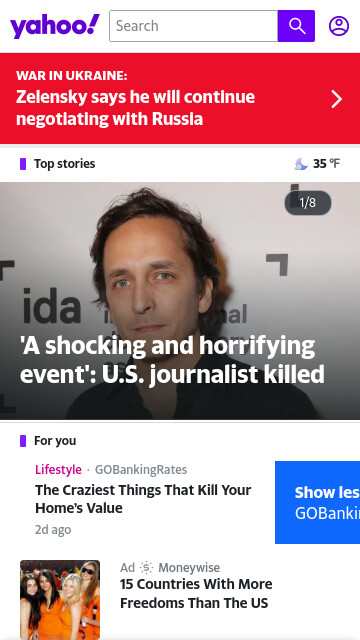Click the Yahoo logo

point(55,26)
